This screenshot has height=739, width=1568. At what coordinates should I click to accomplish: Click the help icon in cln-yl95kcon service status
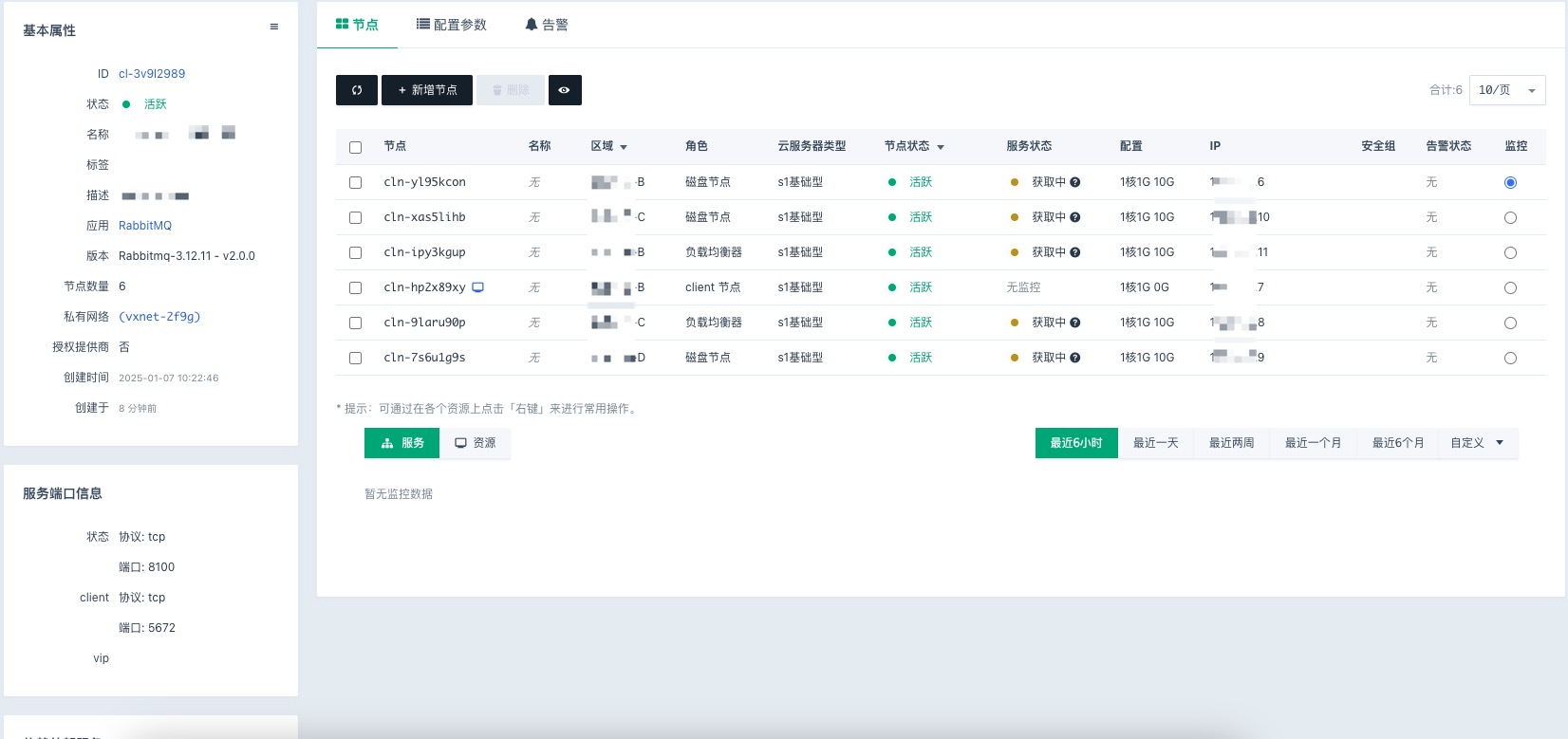(x=1074, y=182)
